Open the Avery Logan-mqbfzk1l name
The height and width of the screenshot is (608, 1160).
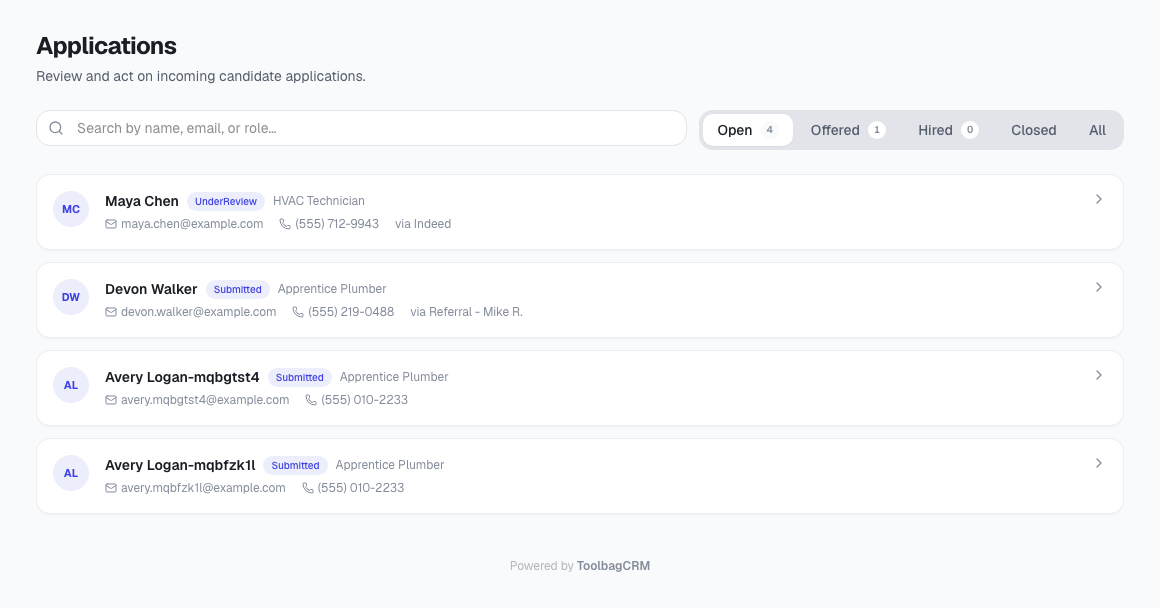pyautogui.click(x=180, y=465)
